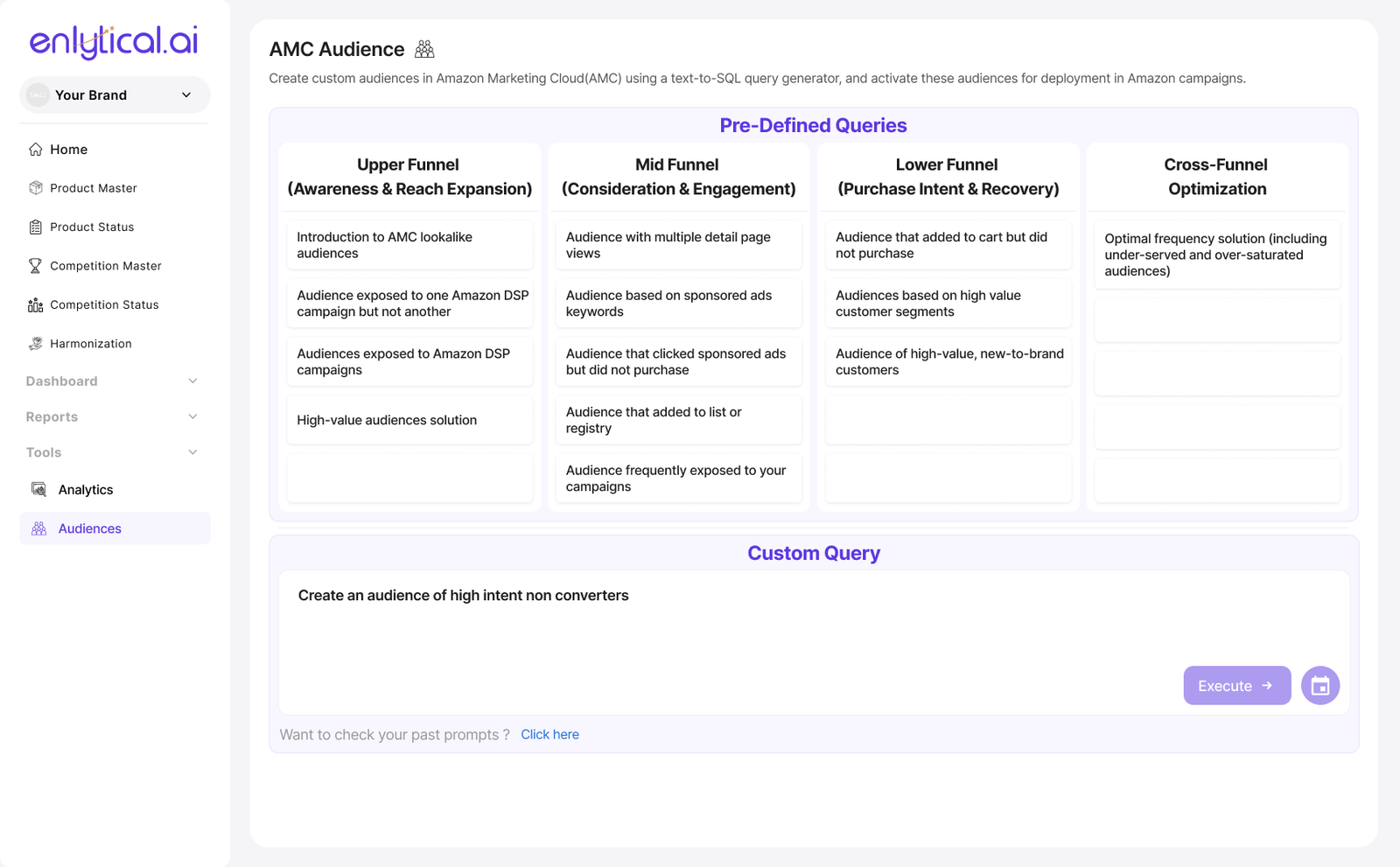Click Reports section label

pos(52,417)
